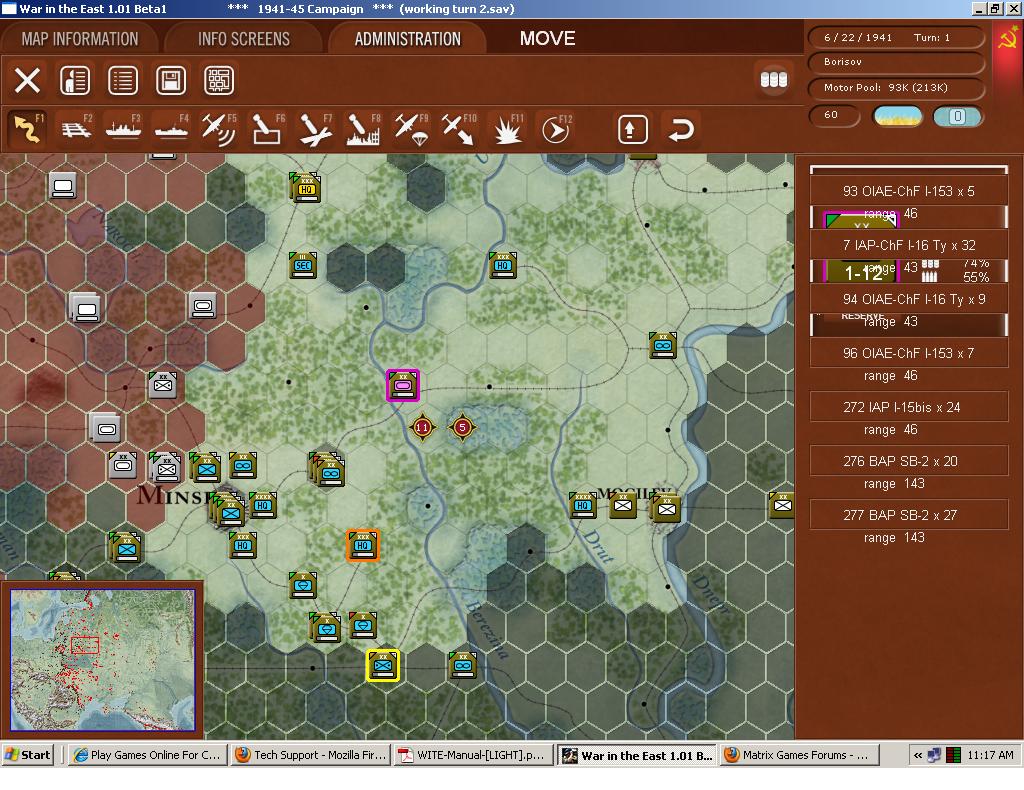Click the floppy disk save game icon
The height and width of the screenshot is (790, 1024).
[x=171, y=80]
